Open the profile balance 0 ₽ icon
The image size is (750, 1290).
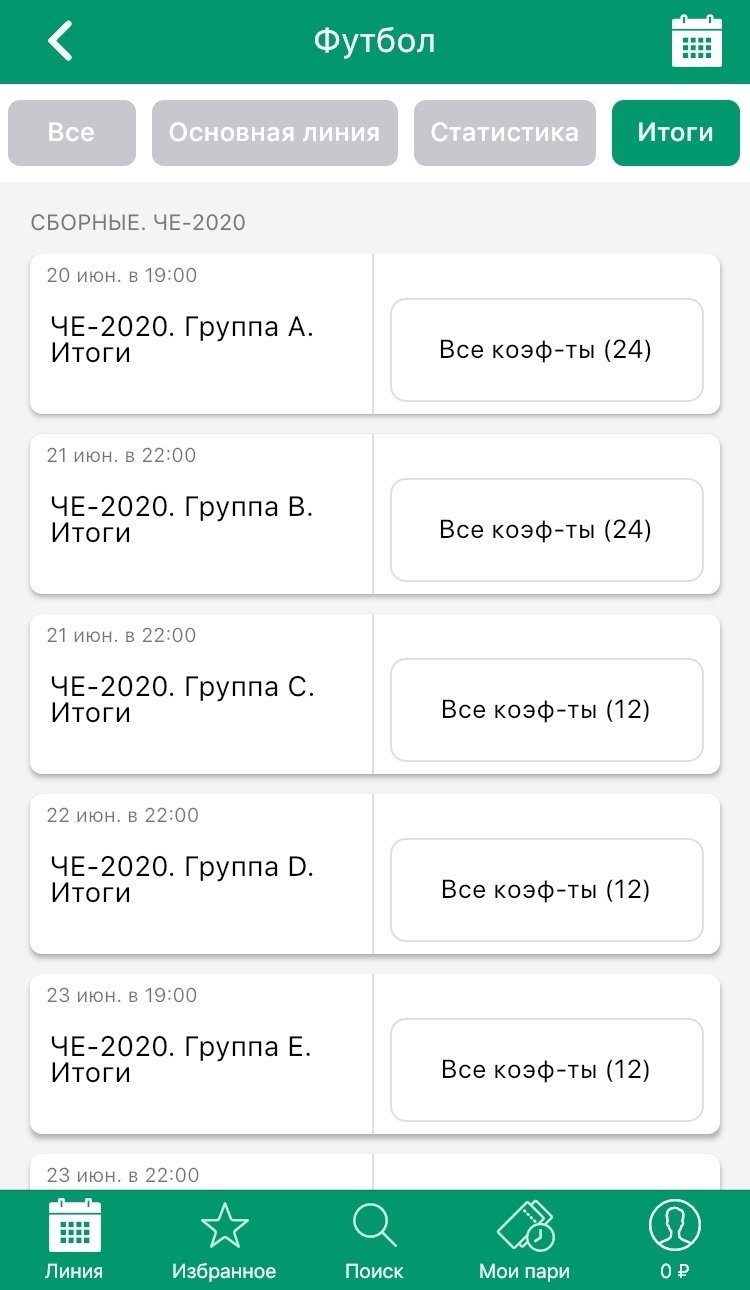674,1226
